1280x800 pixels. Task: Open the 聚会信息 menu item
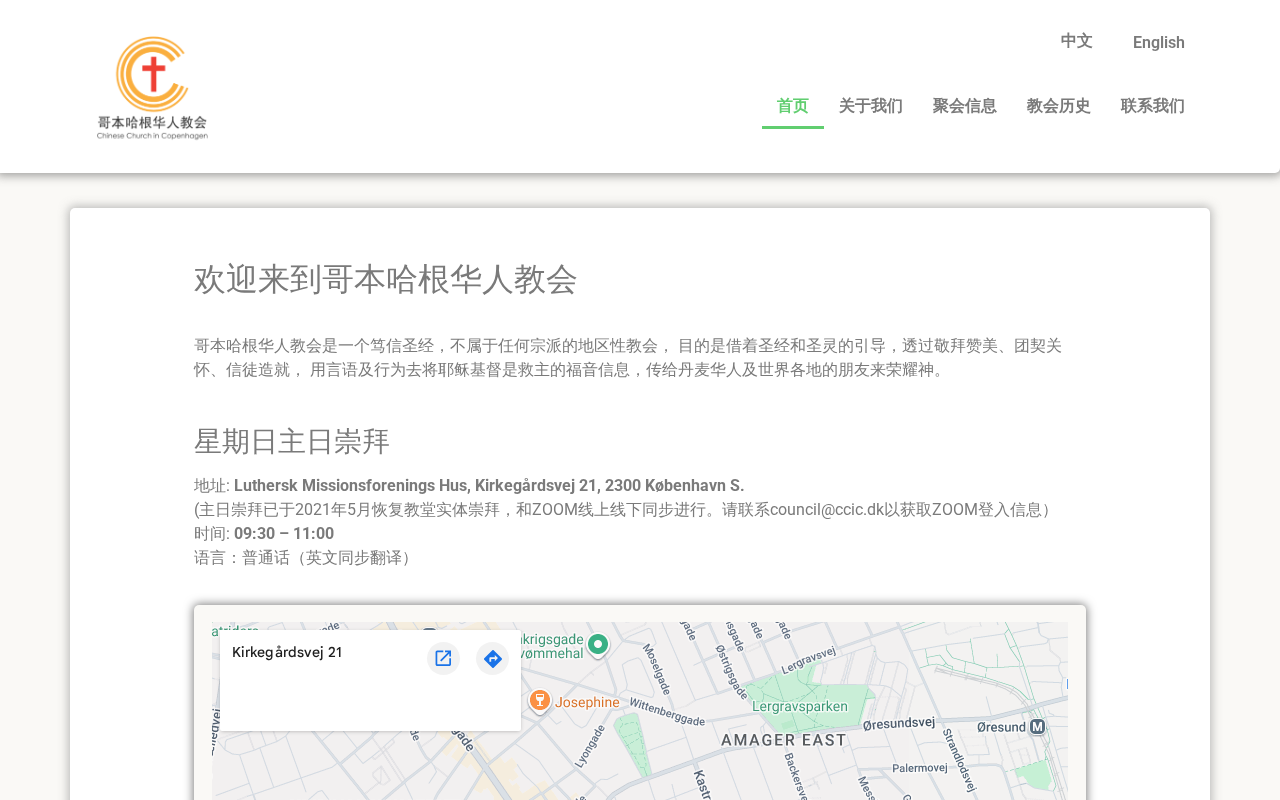[x=964, y=106]
